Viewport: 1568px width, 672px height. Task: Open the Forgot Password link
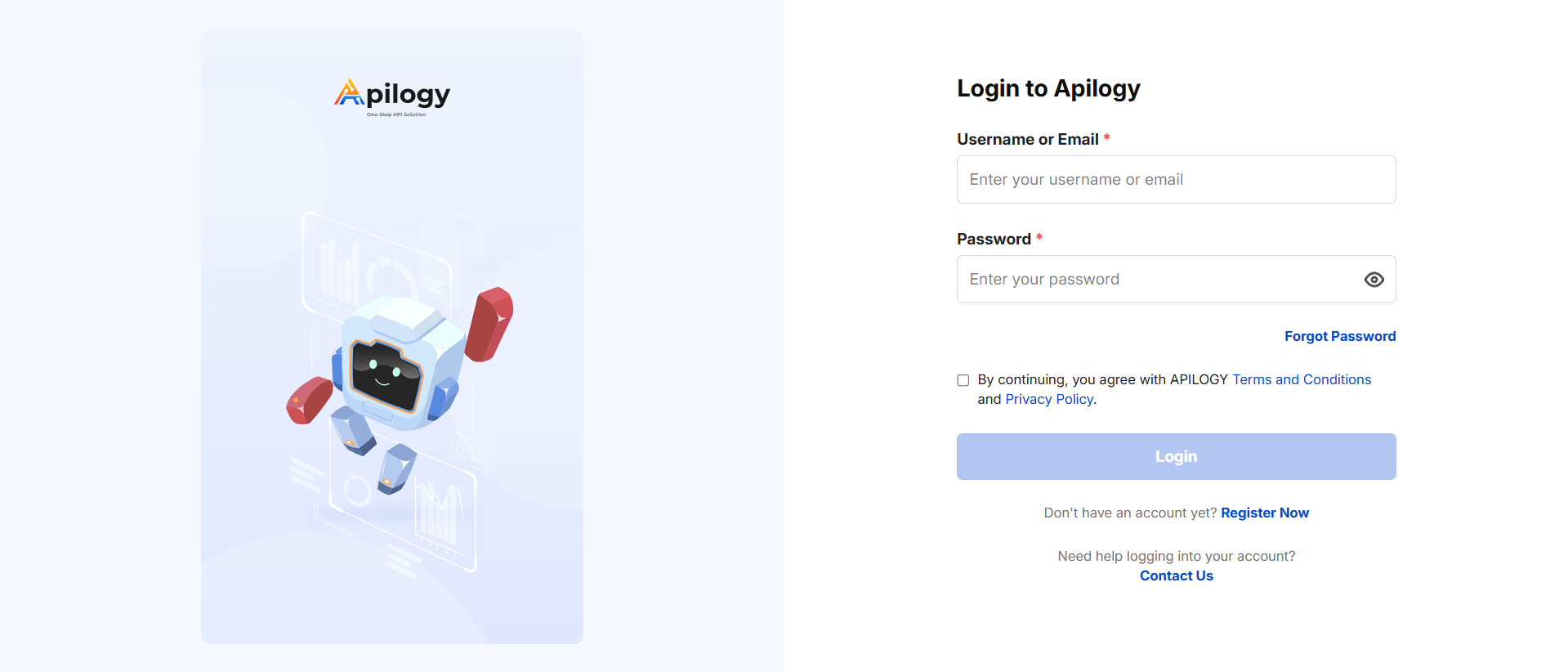tap(1339, 336)
